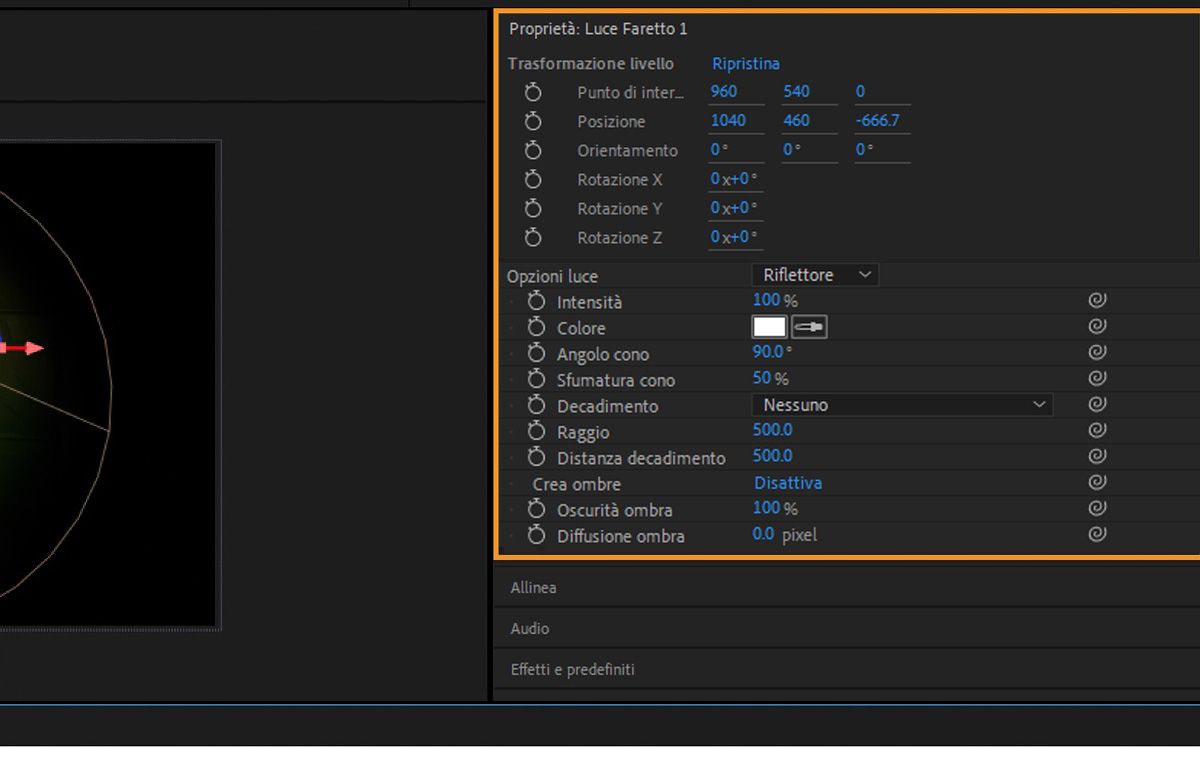
Task: Click the Proprietà: Luce Faretto 1 panel title
Action: click(x=598, y=29)
